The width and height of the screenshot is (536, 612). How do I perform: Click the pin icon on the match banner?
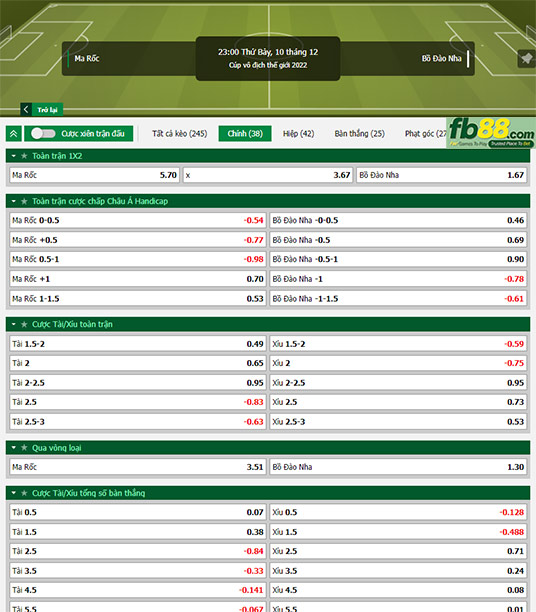coord(526,59)
